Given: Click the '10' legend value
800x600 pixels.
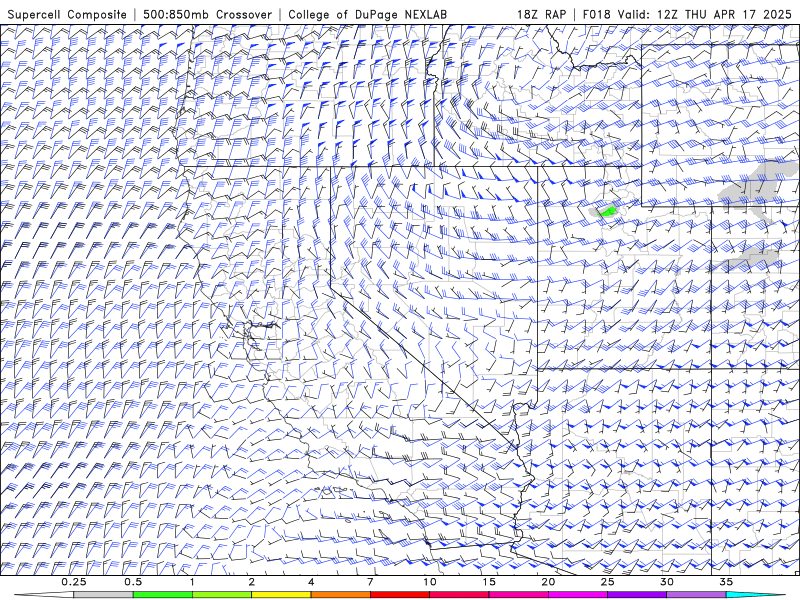Looking at the screenshot, I should point(430,582).
